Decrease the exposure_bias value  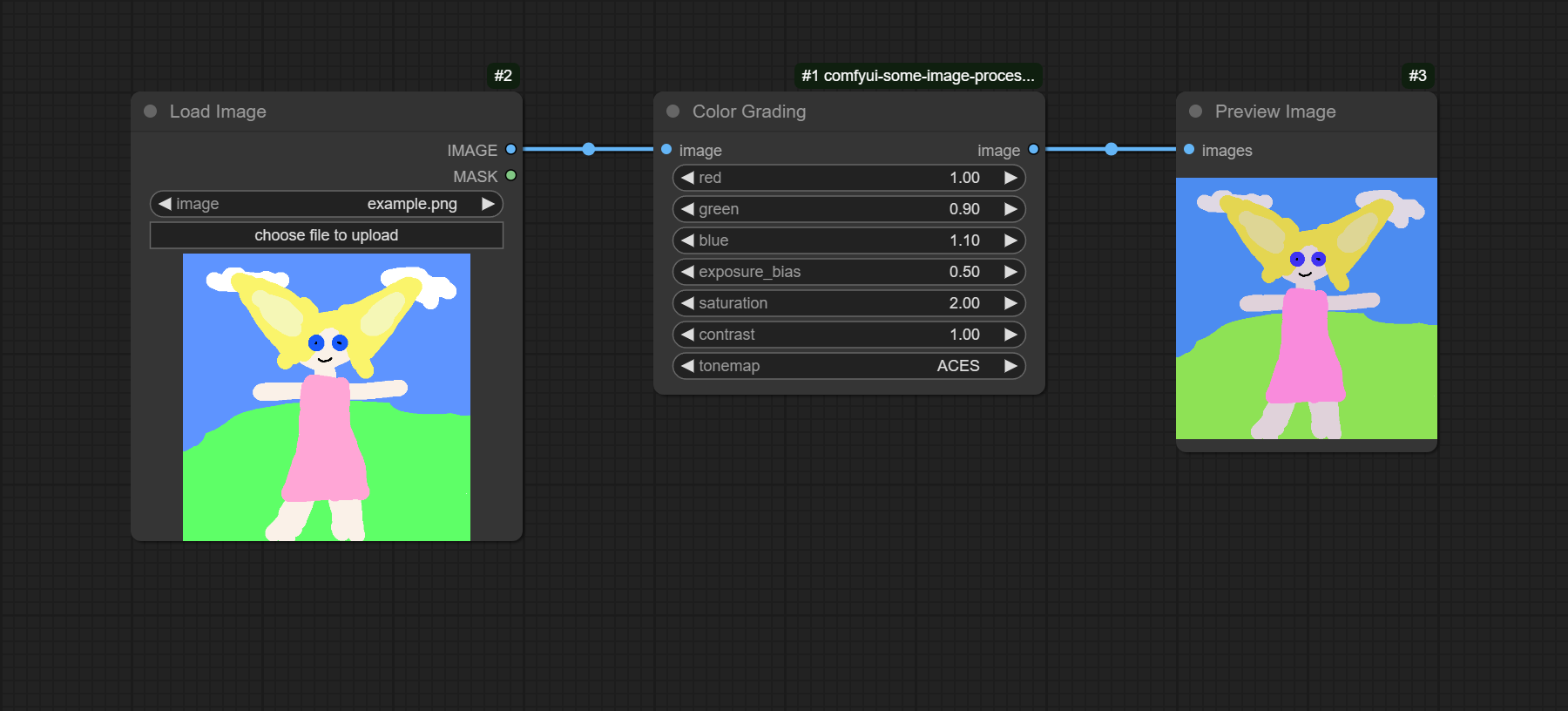point(687,272)
